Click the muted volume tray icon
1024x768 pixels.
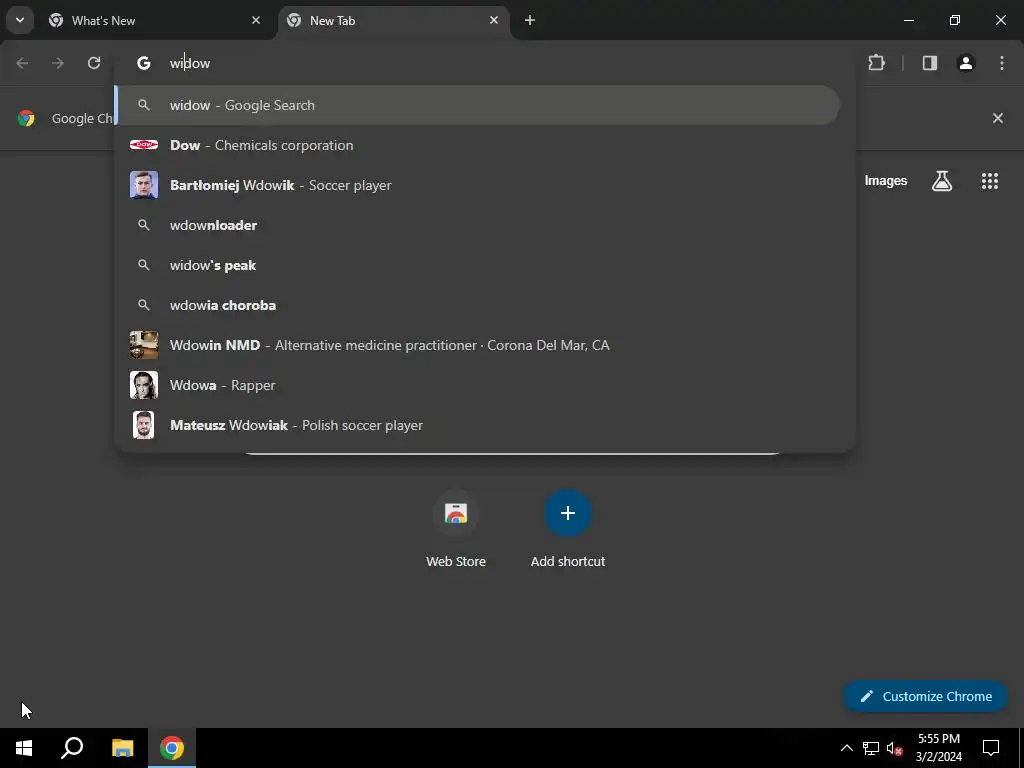click(895, 748)
